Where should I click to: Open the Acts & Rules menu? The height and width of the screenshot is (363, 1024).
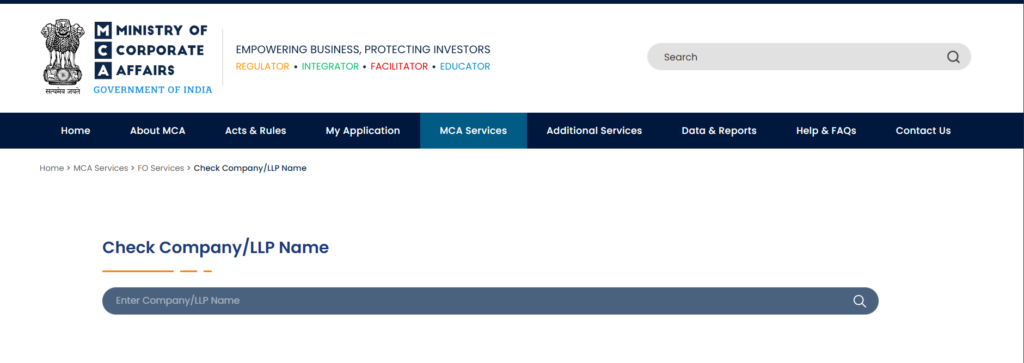pyautogui.click(x=255, y=131)
